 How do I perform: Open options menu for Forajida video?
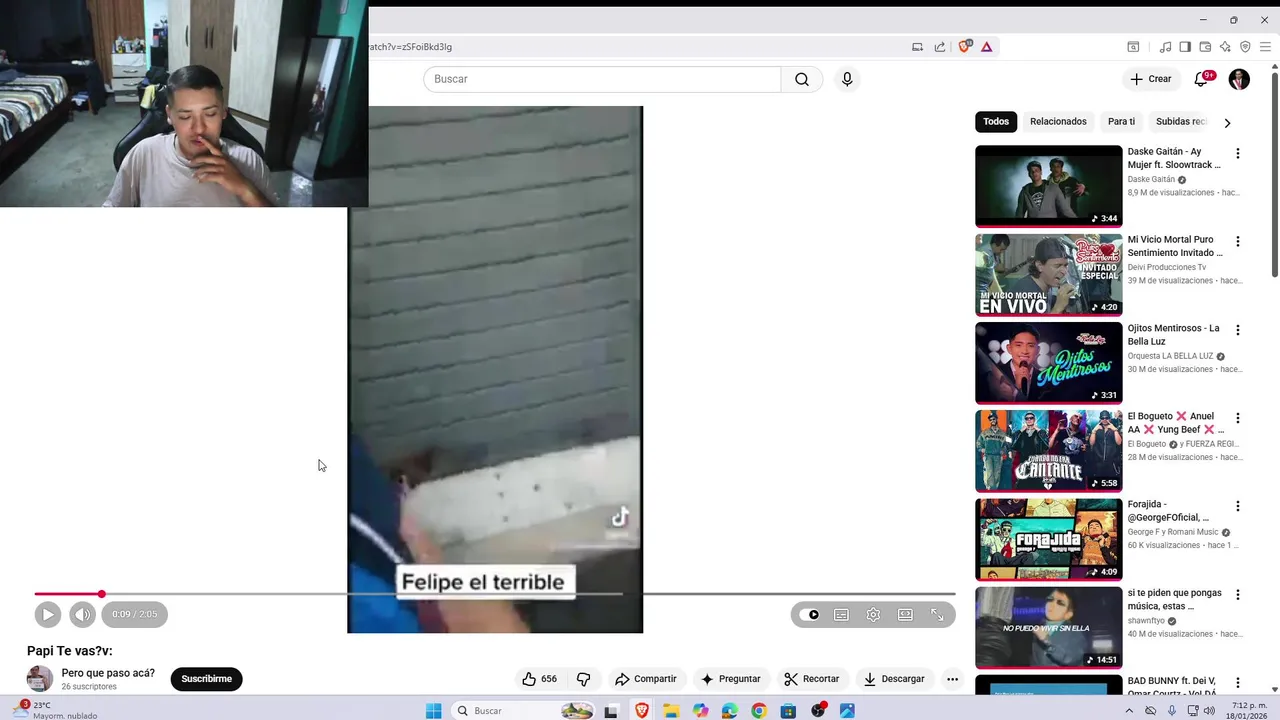(x=1238, y=506)
